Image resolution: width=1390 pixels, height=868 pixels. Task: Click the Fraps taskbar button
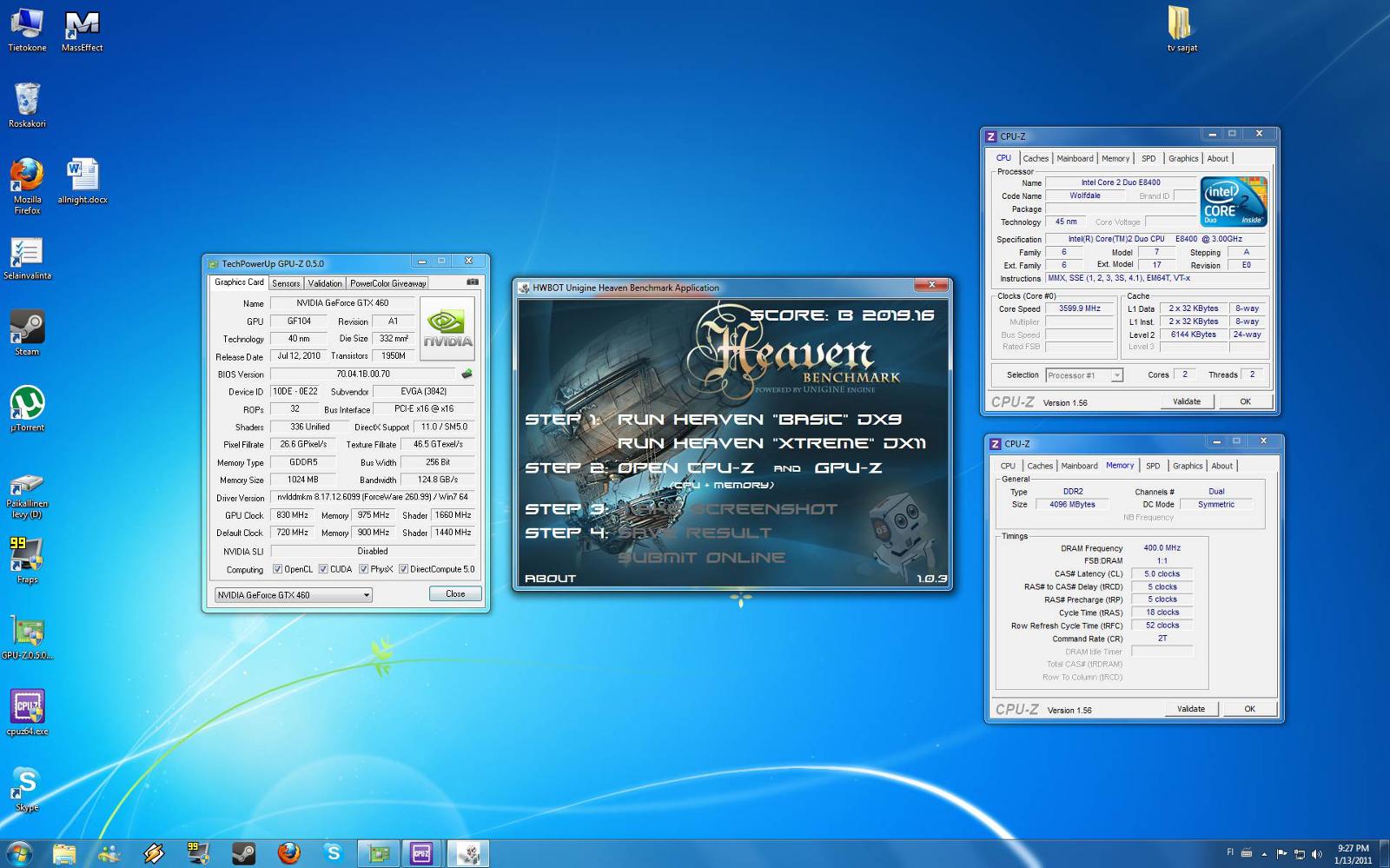[x=198, y=853]
